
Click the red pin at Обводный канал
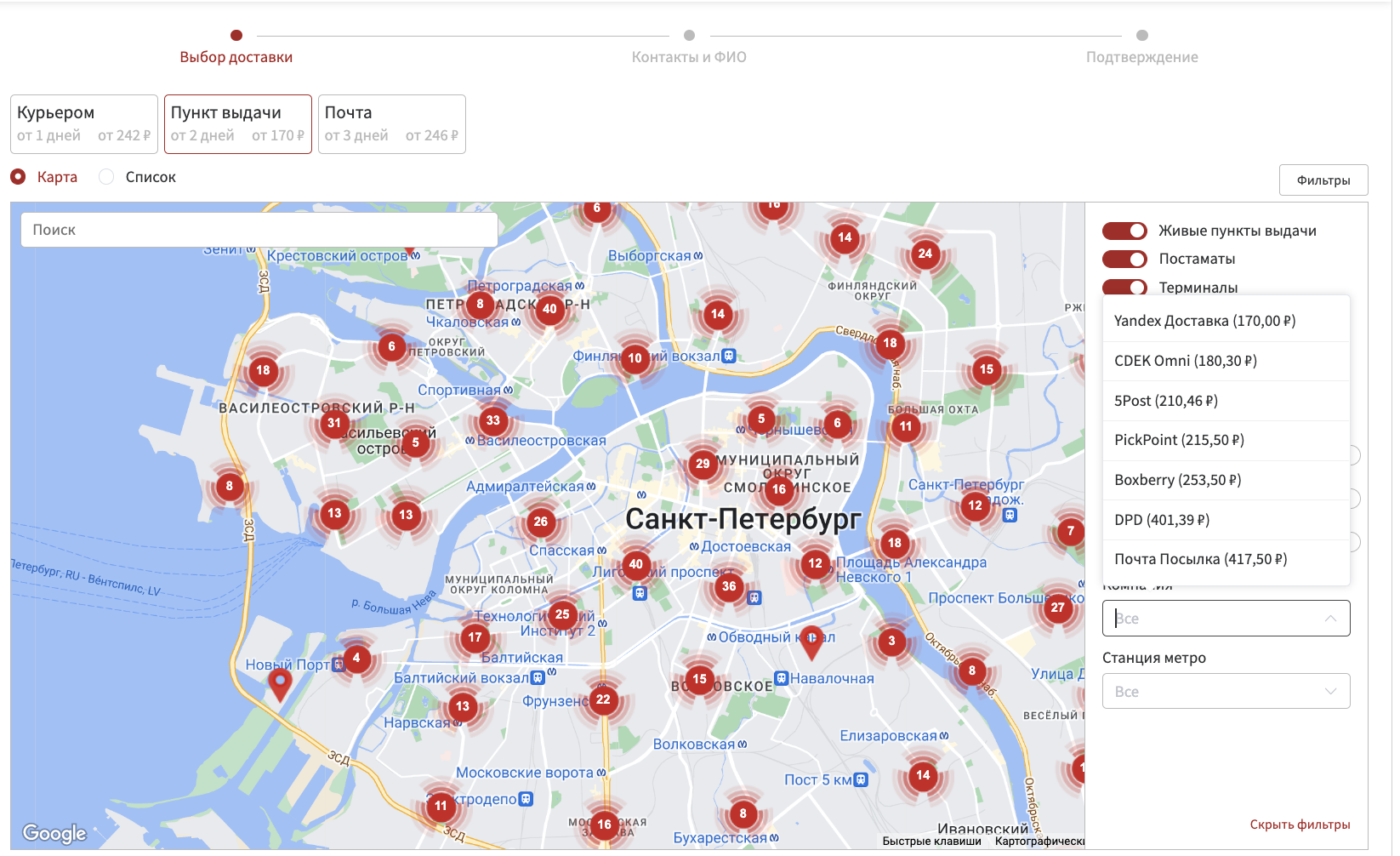pos(812,642)
